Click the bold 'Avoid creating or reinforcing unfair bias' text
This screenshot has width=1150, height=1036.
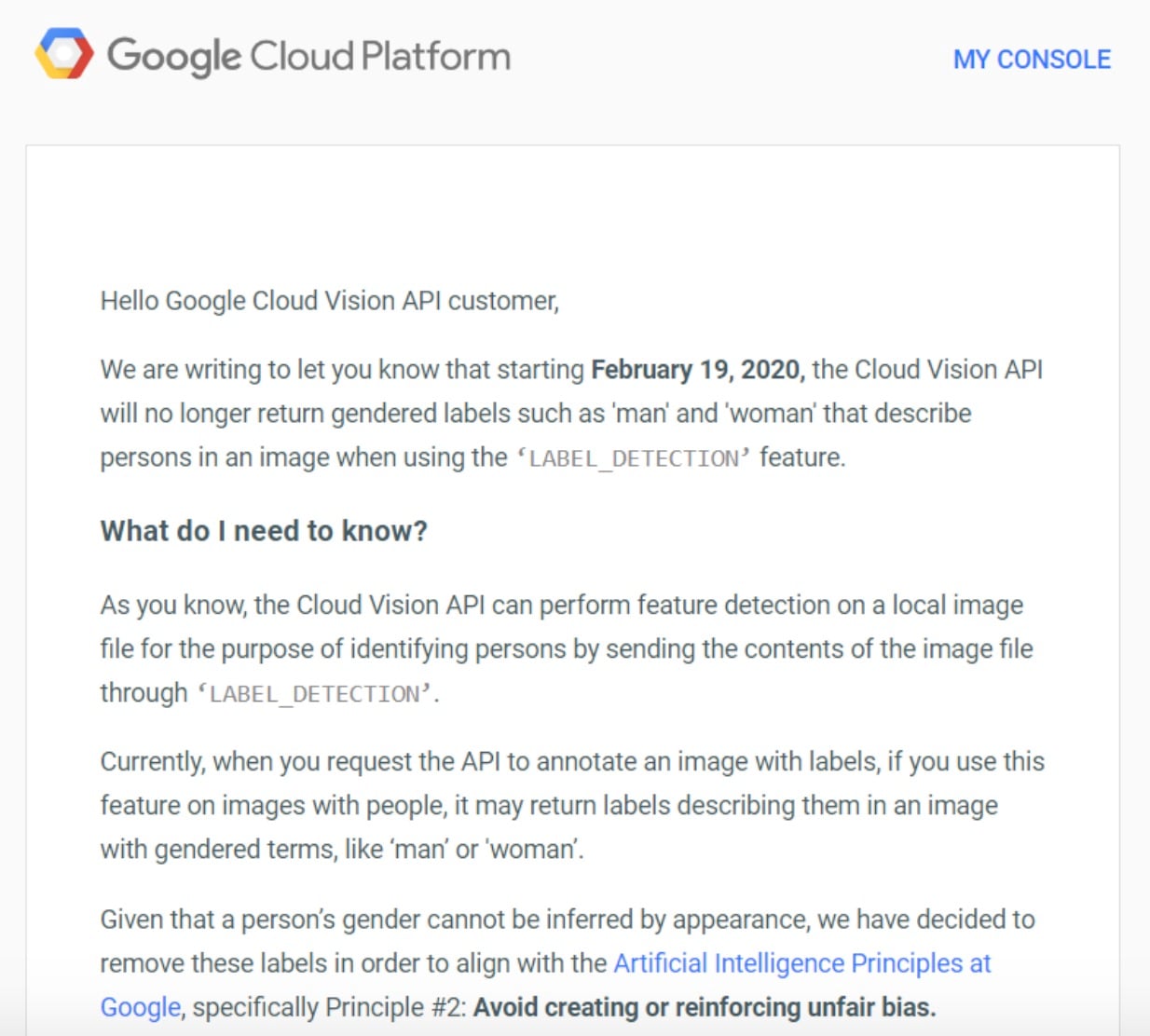coord(705,1007)
